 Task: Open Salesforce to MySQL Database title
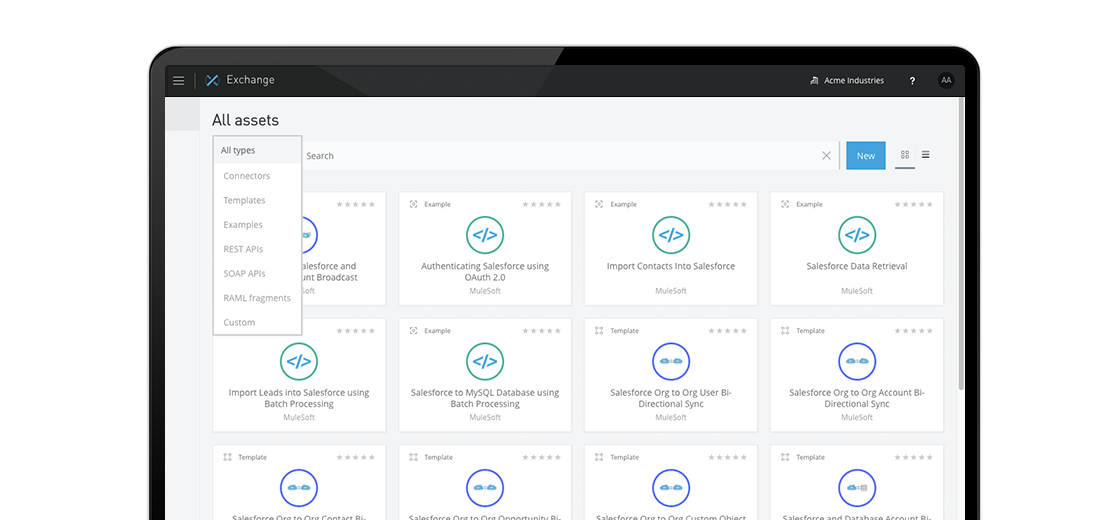click(x=485, y=399)
